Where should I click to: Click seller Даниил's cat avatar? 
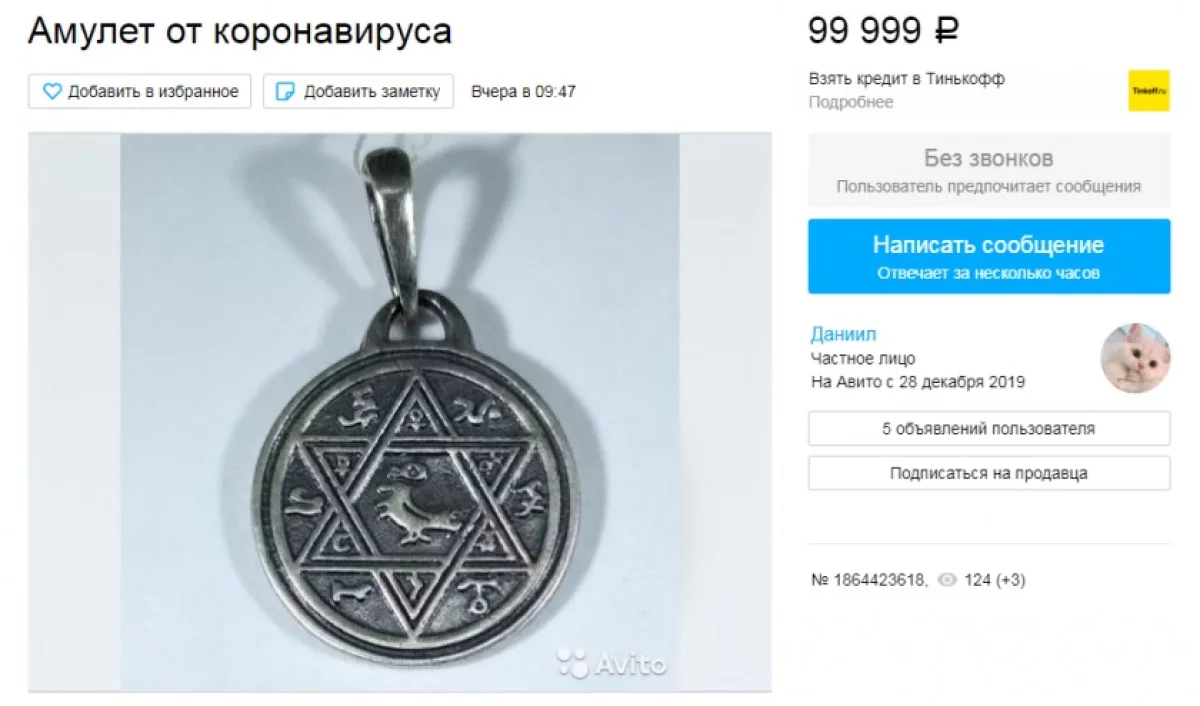pyautogui.click(x=1136, y=358)
